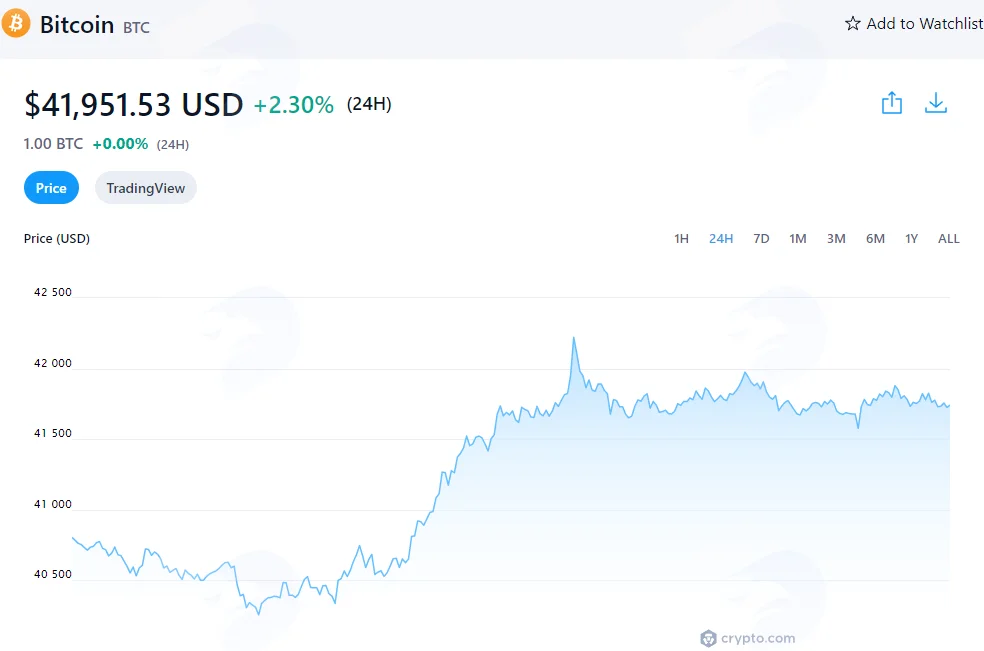Select the Price chart view
984x651 pixels.
51,188
